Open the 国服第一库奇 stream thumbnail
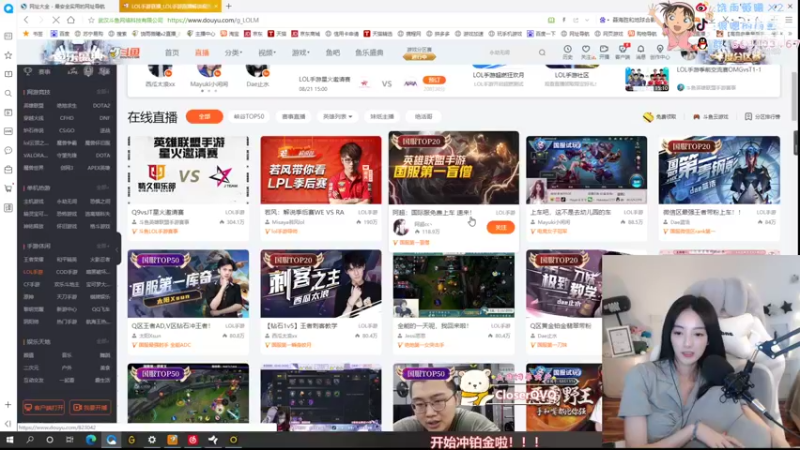 188,284
